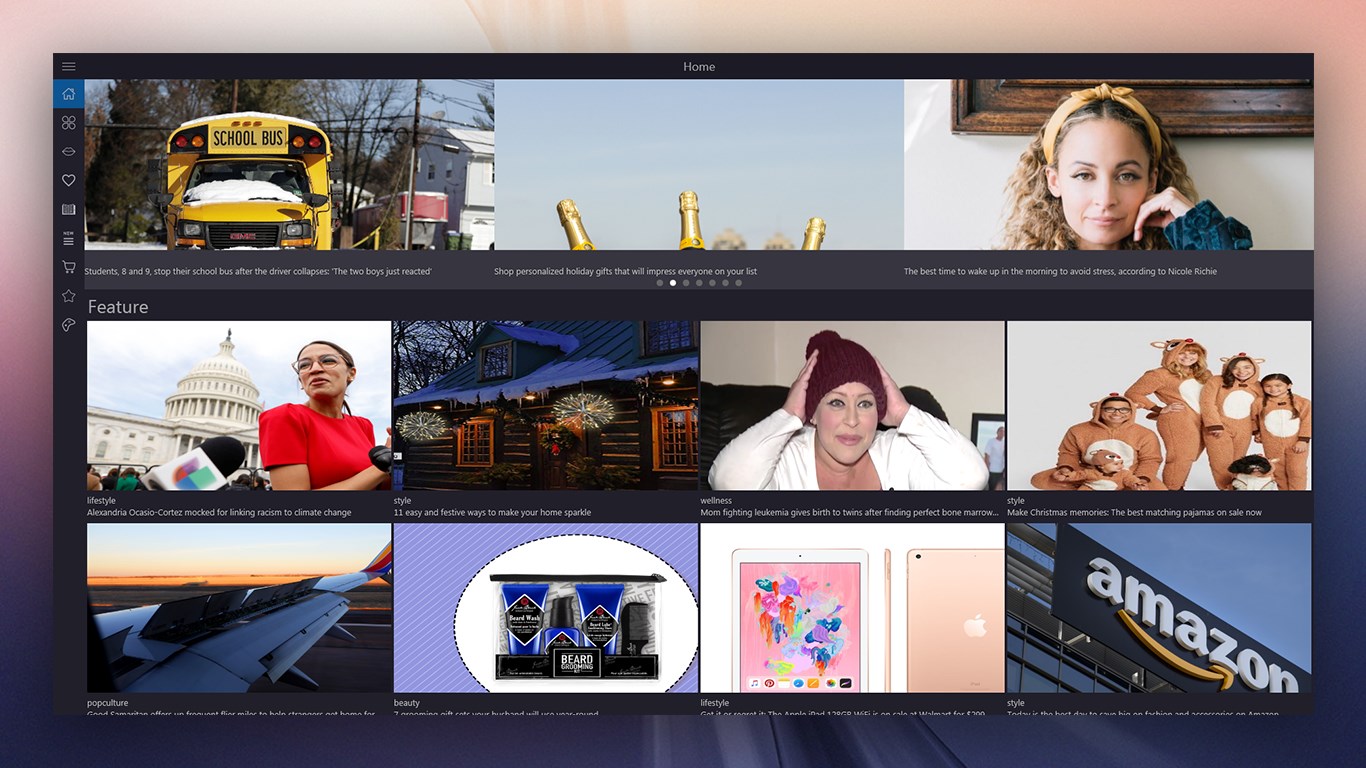Open the Nicole Richie portrait image
Viewport: 1366px width, 768px height.
pyautogui.click(x=1108, y=165)
